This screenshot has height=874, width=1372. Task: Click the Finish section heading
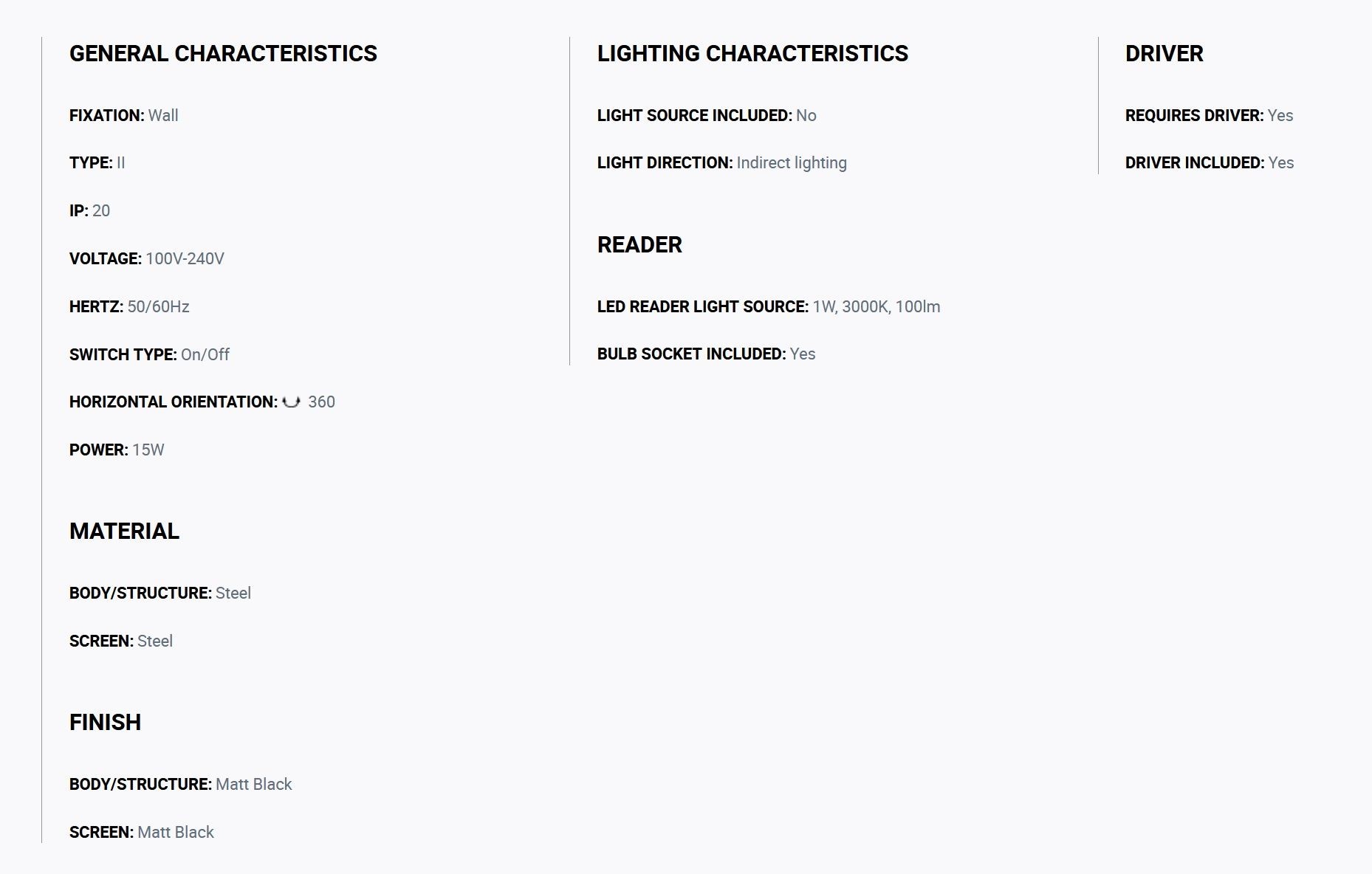pyautogui.click(x=105, y=722)
